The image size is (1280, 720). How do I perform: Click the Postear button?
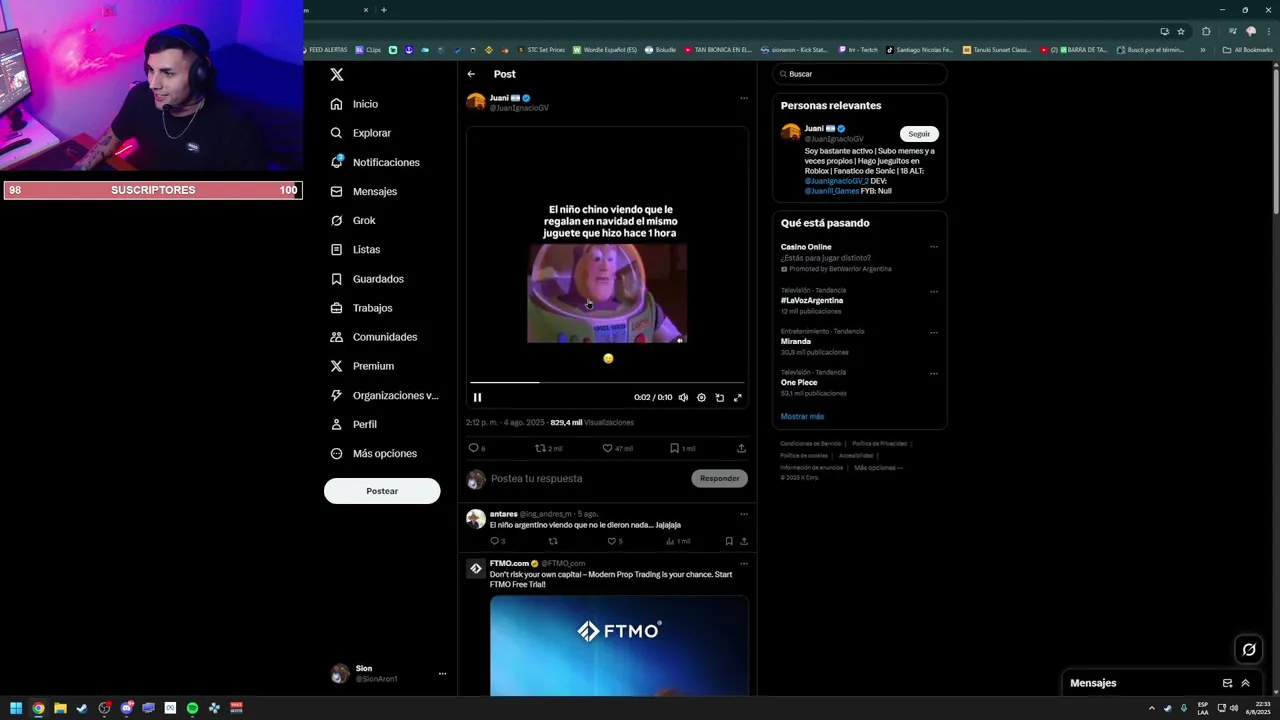pyautogui.click(x=382, y=491)
